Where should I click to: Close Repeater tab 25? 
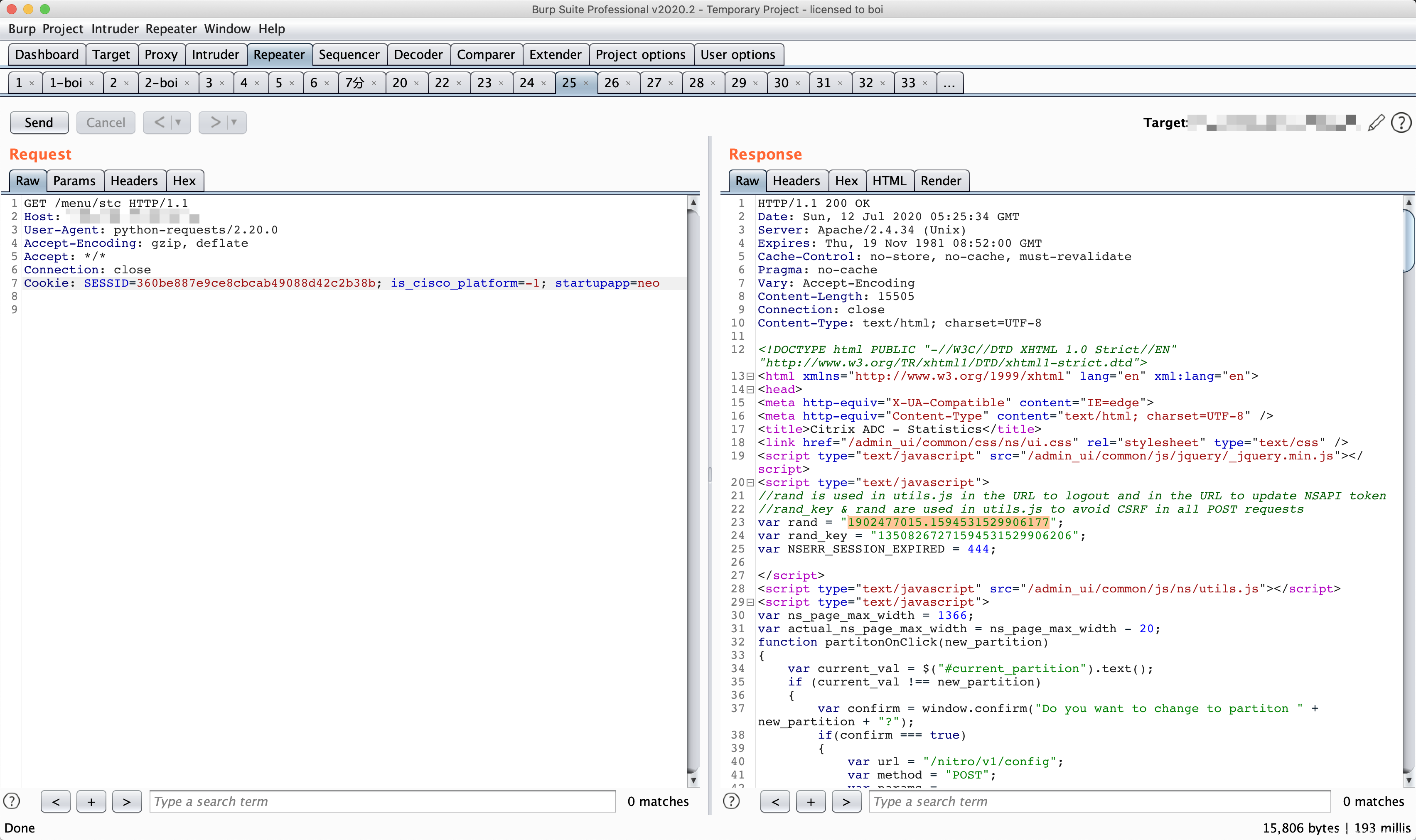[586, 83]
